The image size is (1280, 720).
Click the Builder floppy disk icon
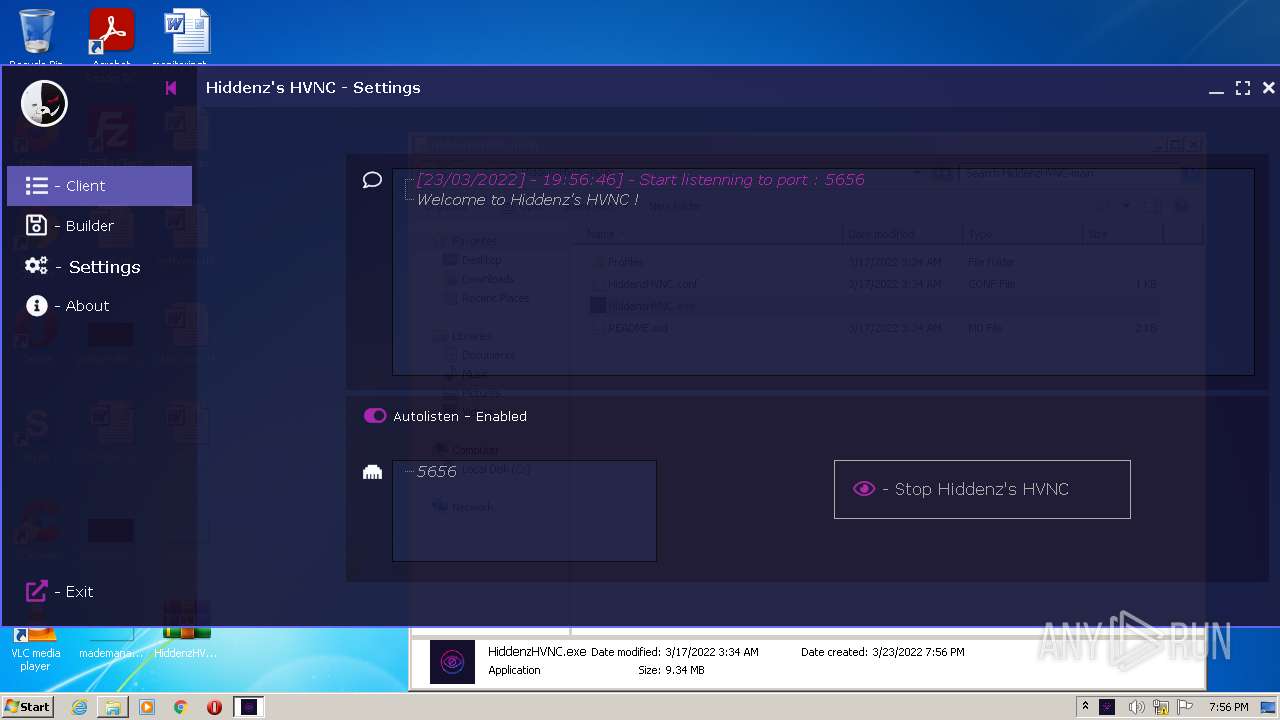[x=37, y=225]
